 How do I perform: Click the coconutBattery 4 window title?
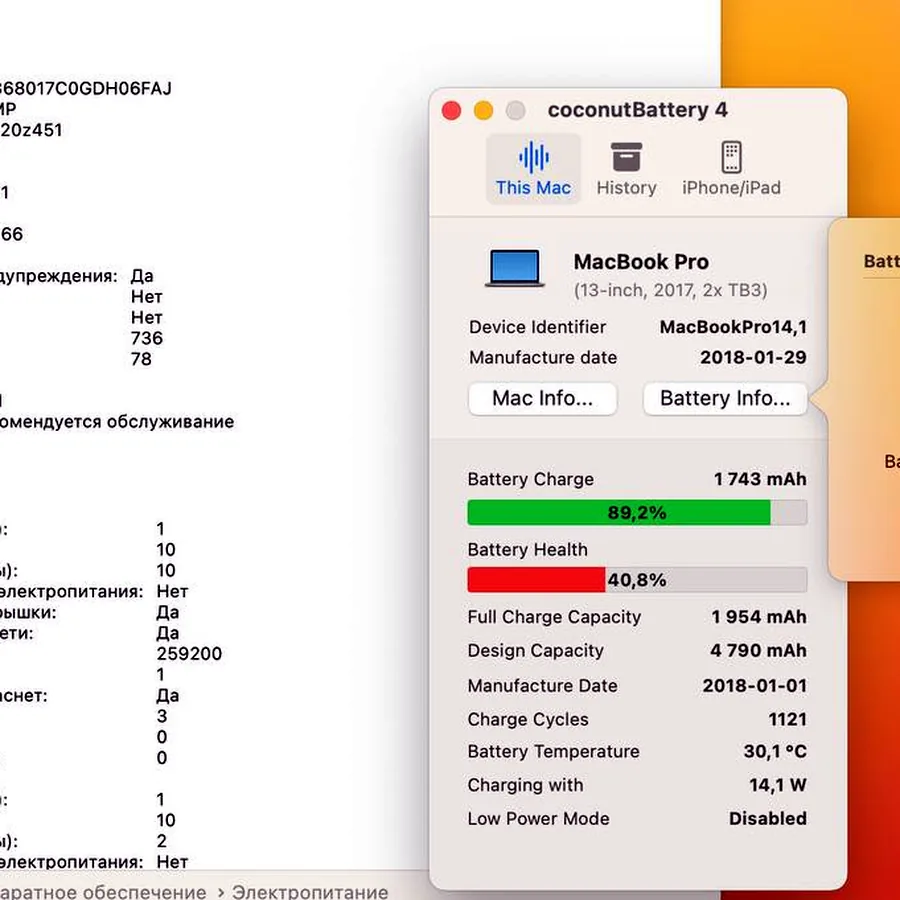click(637, 110)
